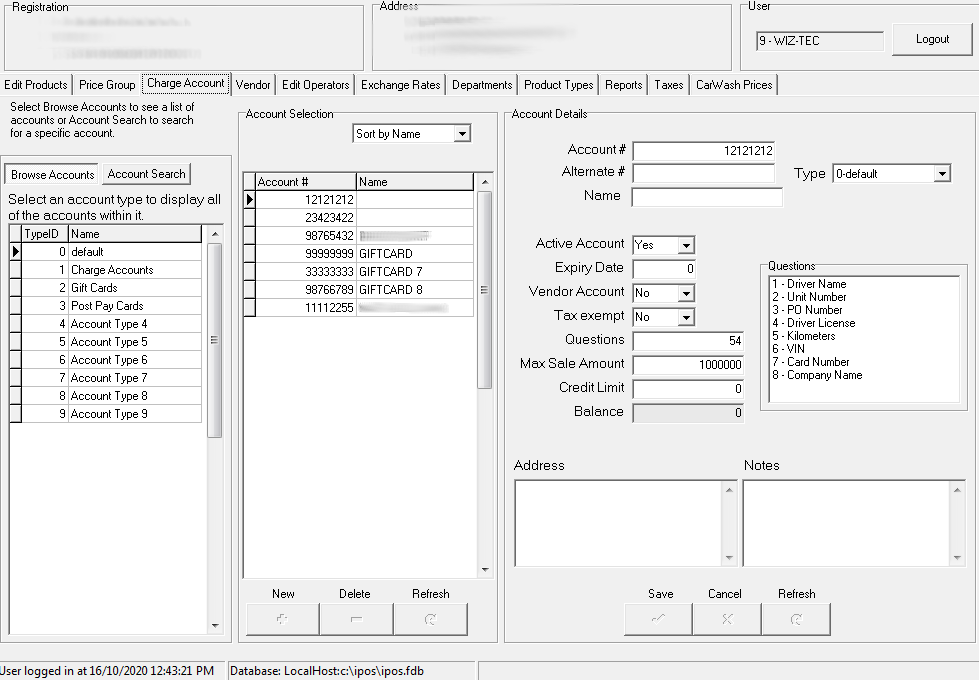Screen dimensions: 979x680
Task: Click the minus icon to delete account
Action: (x=355, y=618)
